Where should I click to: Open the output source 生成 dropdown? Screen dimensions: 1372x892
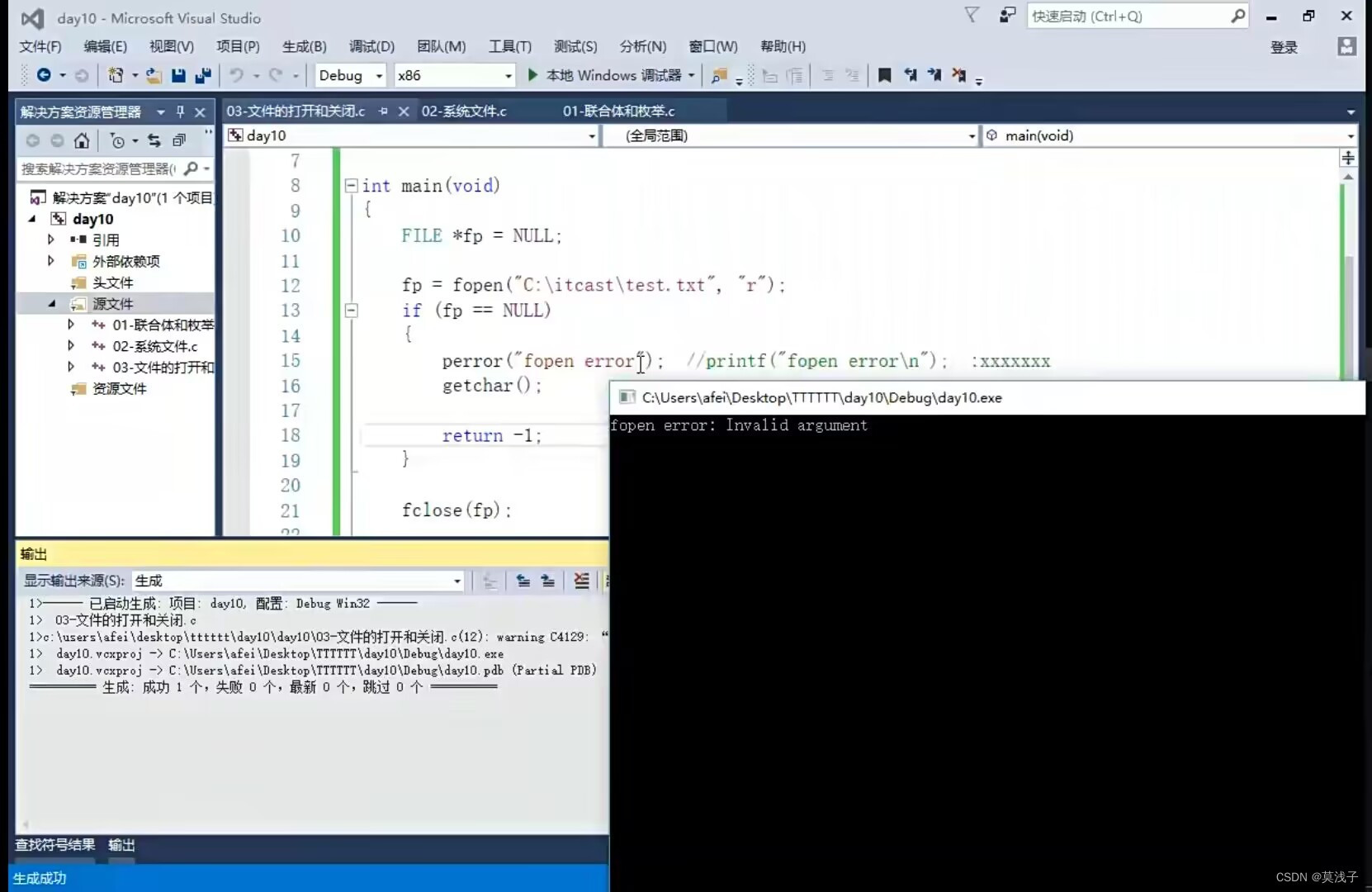pyautogui.click(x=297, y=581)
